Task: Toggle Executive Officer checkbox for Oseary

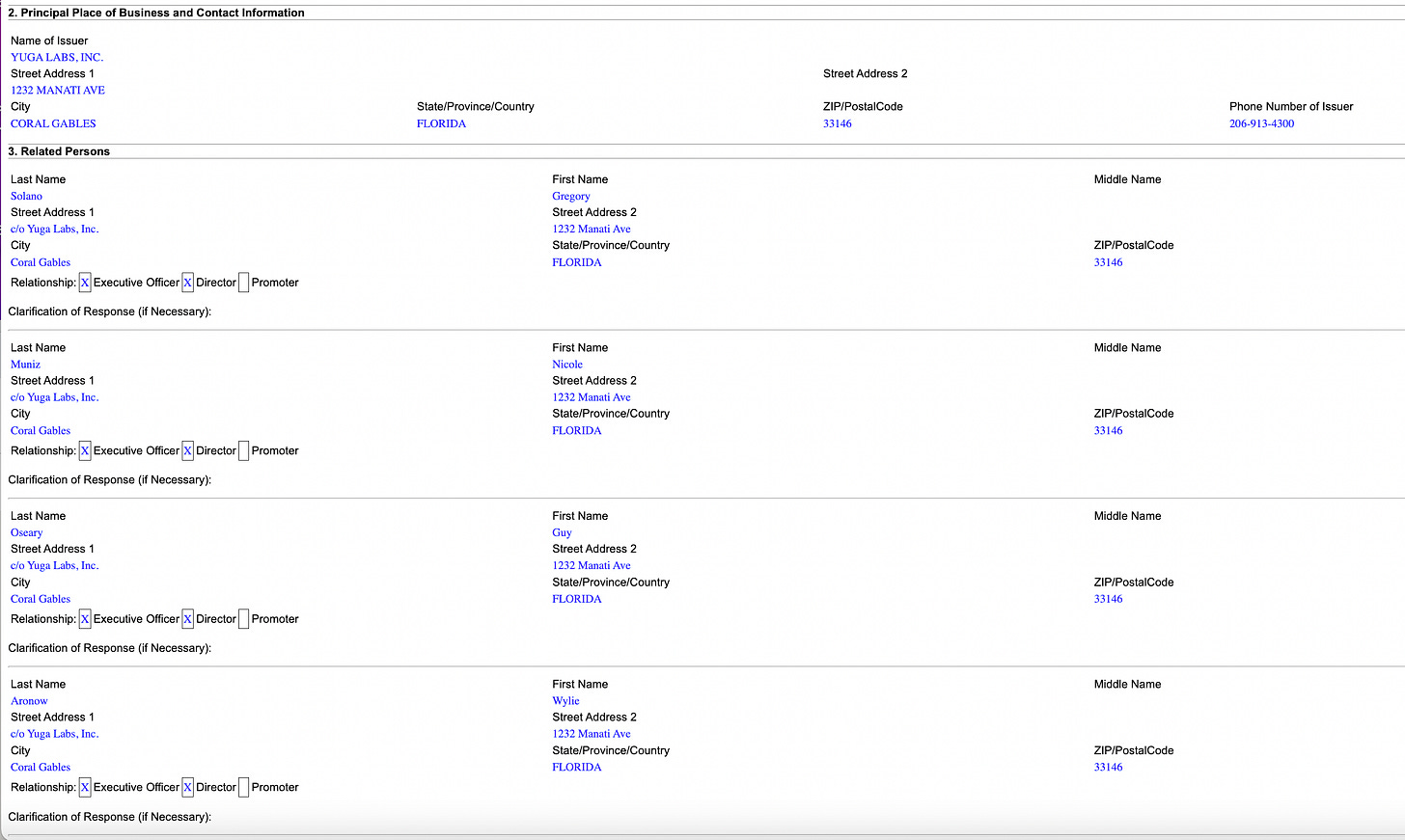Action: [85, 619]
